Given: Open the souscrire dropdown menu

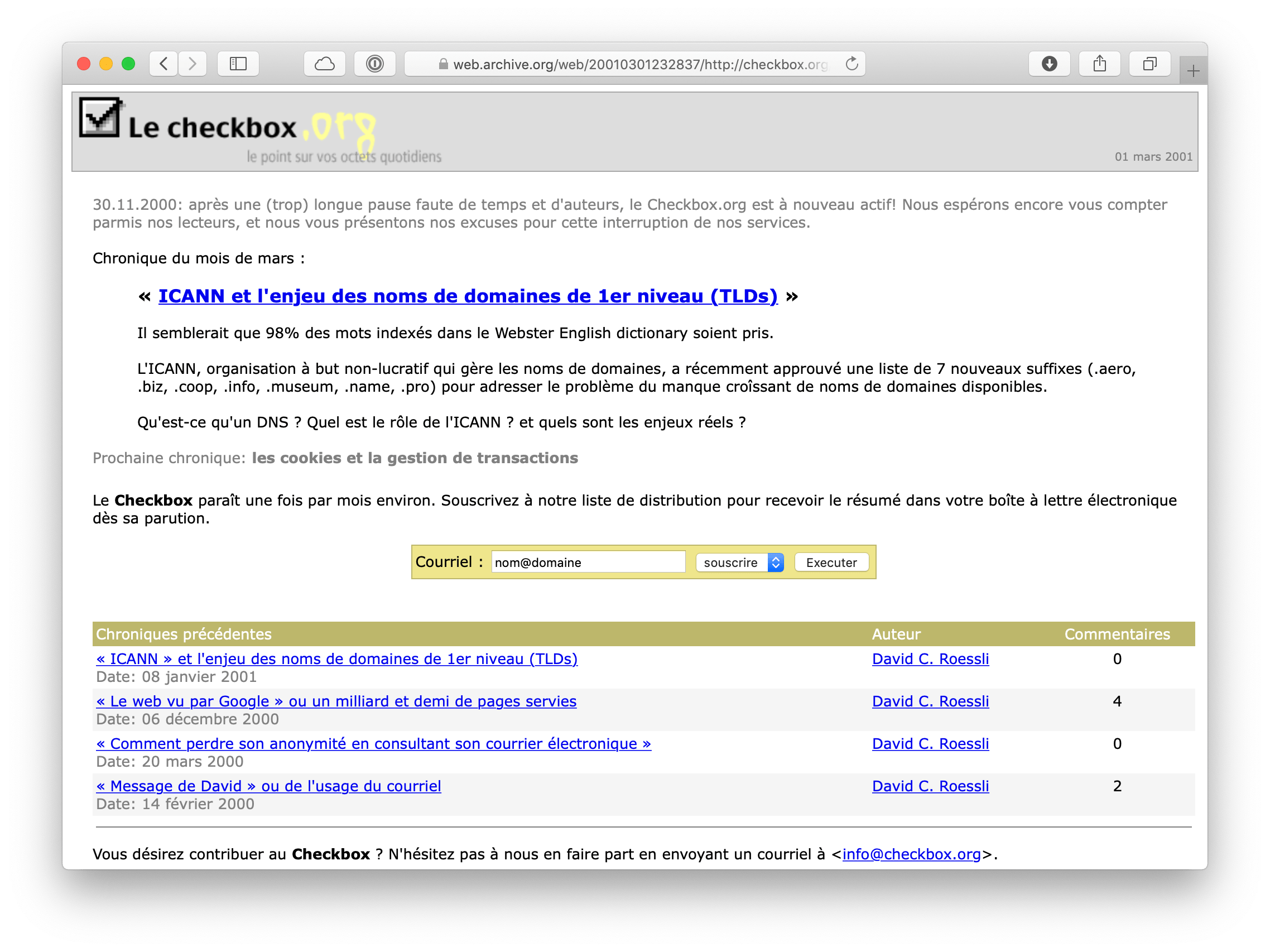Looking at the screenshot, I should [739, 562].
